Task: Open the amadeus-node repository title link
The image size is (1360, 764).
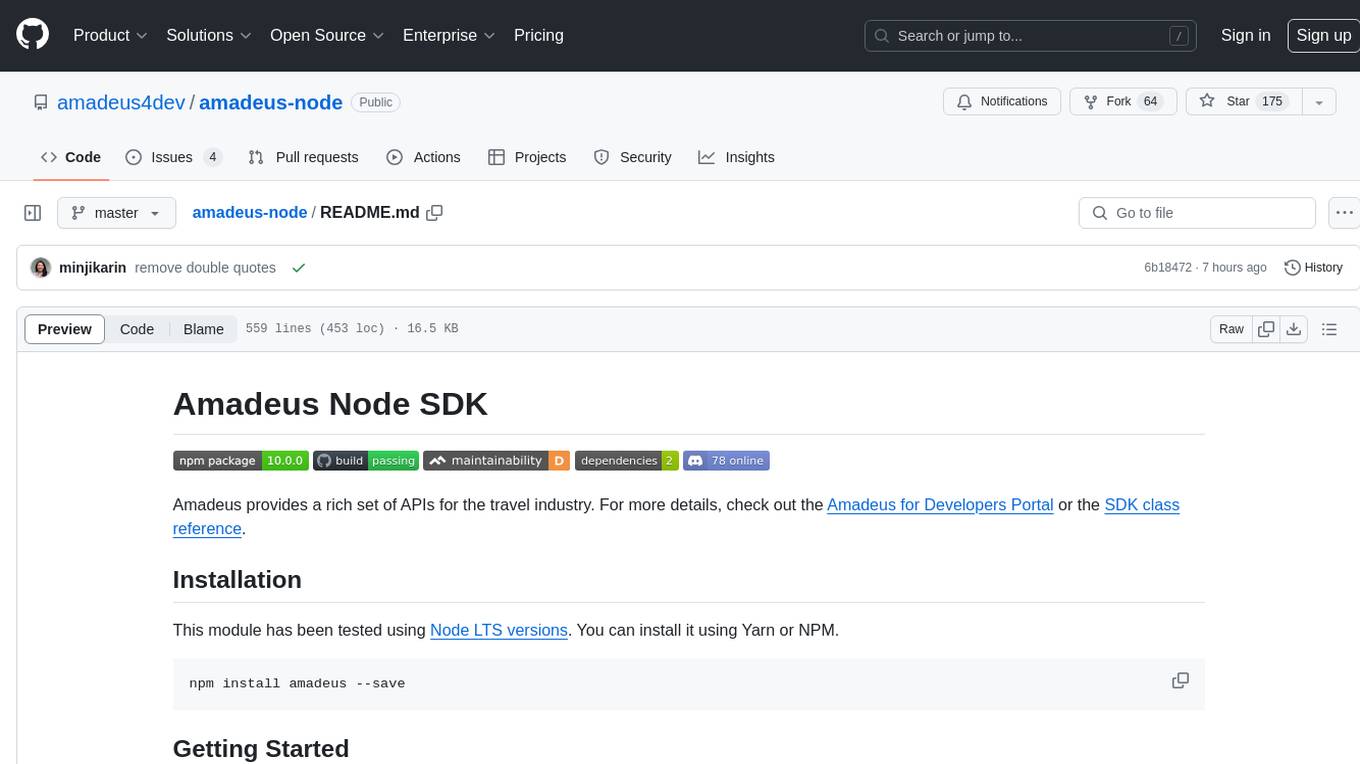Action: (x=271, y=102)
